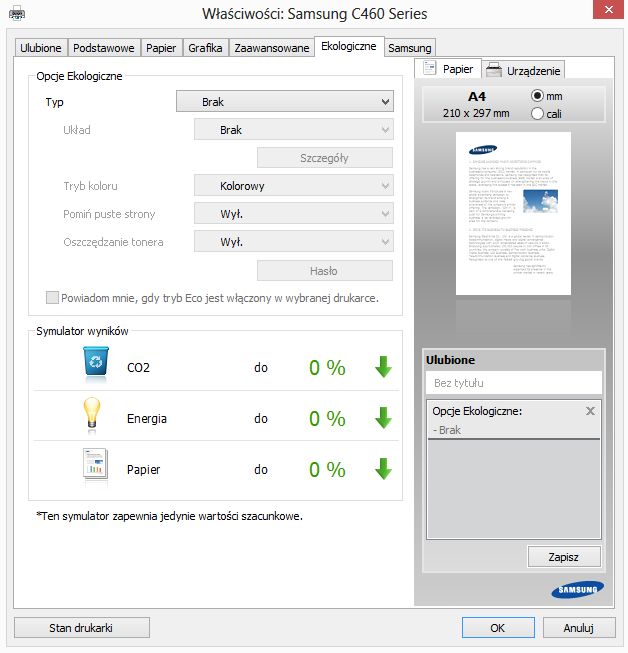The image size is (628, 653).
Task: Open the Typ dropdown showing Brak
Action: point(285,102)
